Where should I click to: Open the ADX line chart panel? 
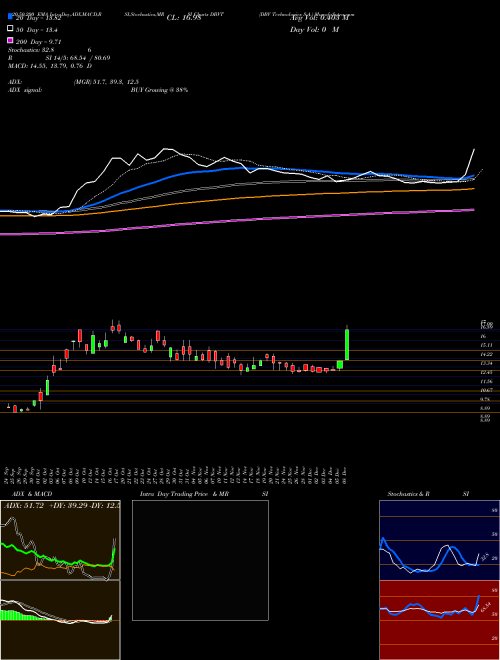tap(60, 540)
